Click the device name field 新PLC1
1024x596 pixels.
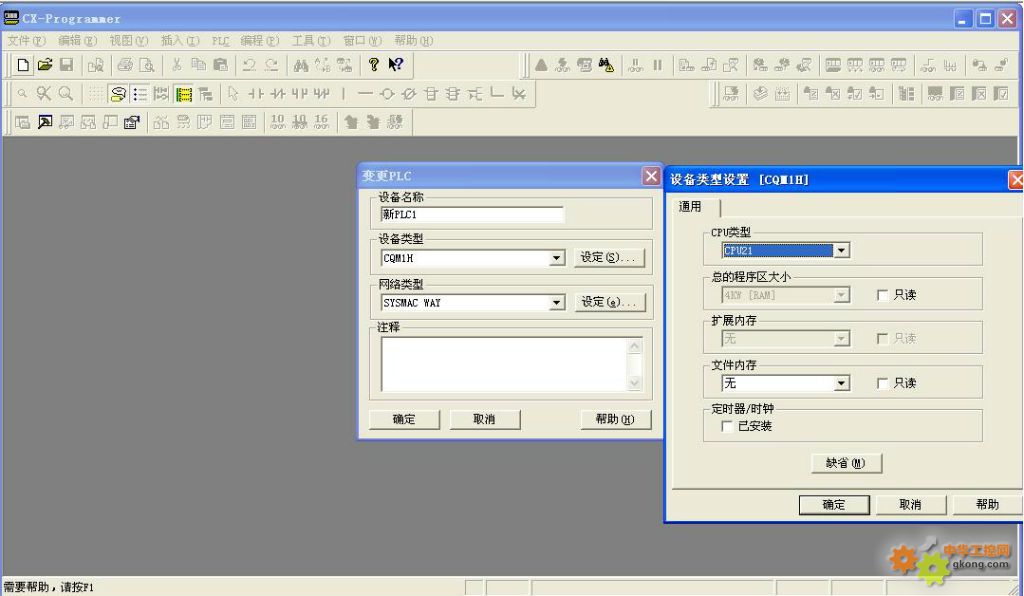pyautogui.click(x=472, y=214)
